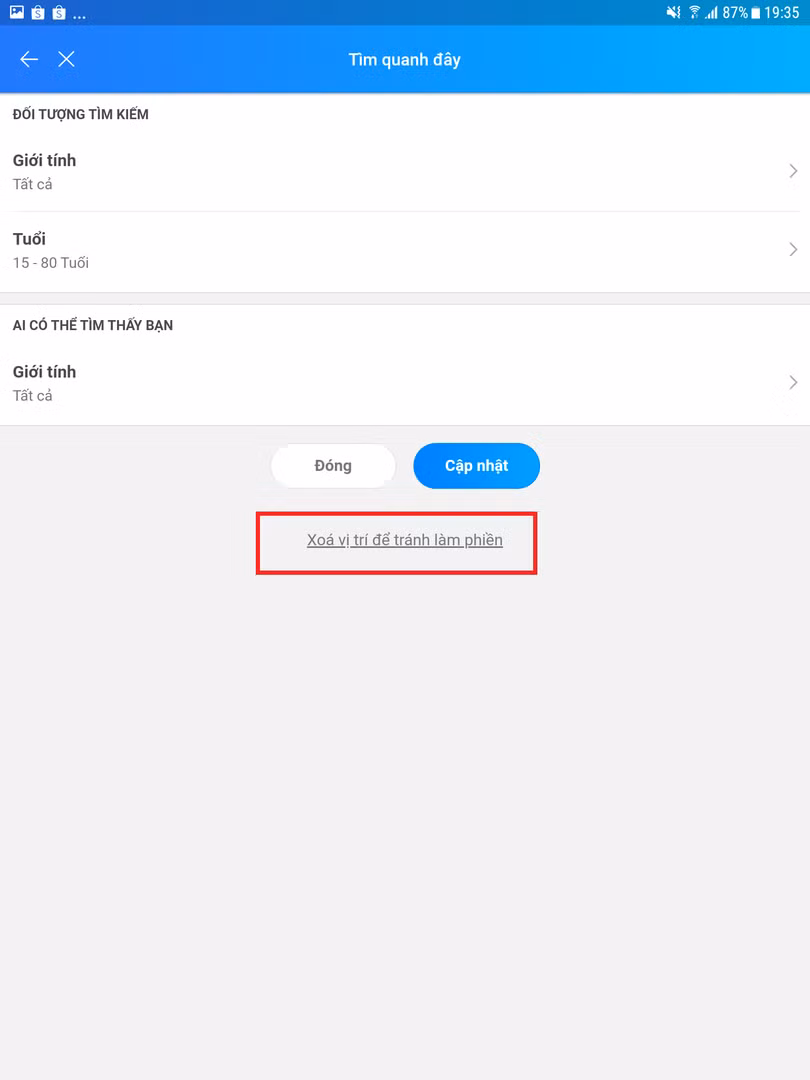Tap the blue Cập nhật button

point(477,466)
